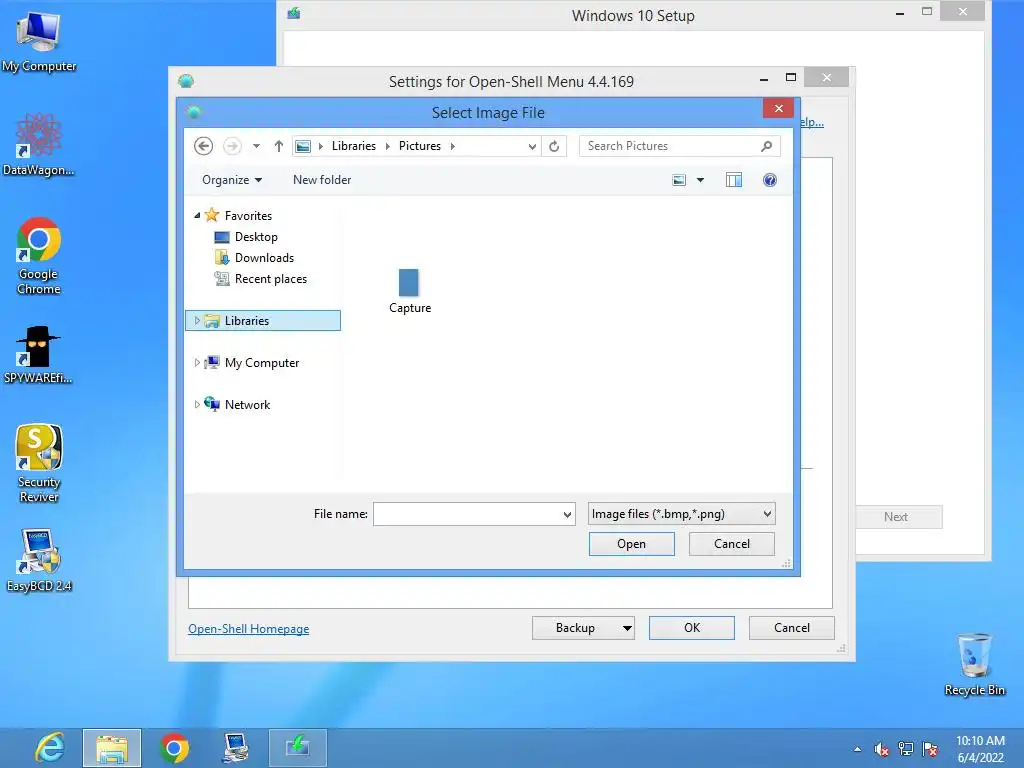Expand arrow after Pictures breadcrumb
The width and height of the screenshot is (1024, 768).
click(453, 146)
